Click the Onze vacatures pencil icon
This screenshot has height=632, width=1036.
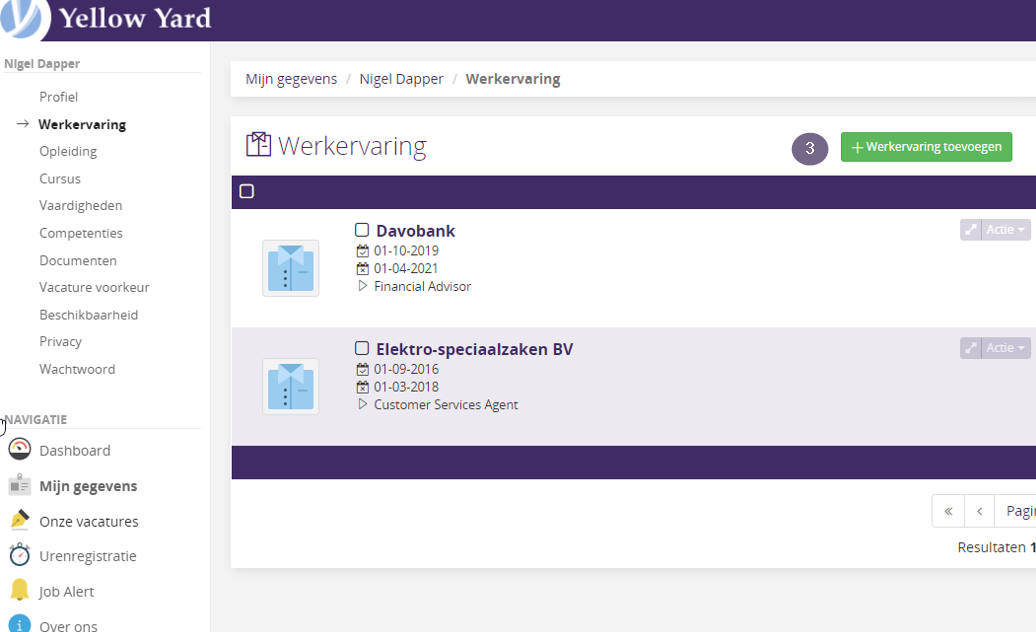click(x=20, y=520)
